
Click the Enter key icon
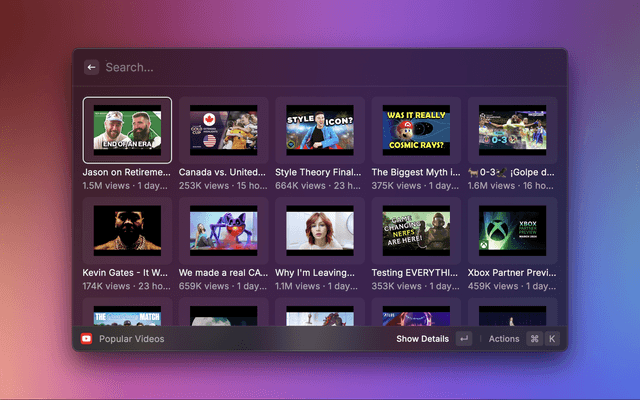(x=463, y=339)
